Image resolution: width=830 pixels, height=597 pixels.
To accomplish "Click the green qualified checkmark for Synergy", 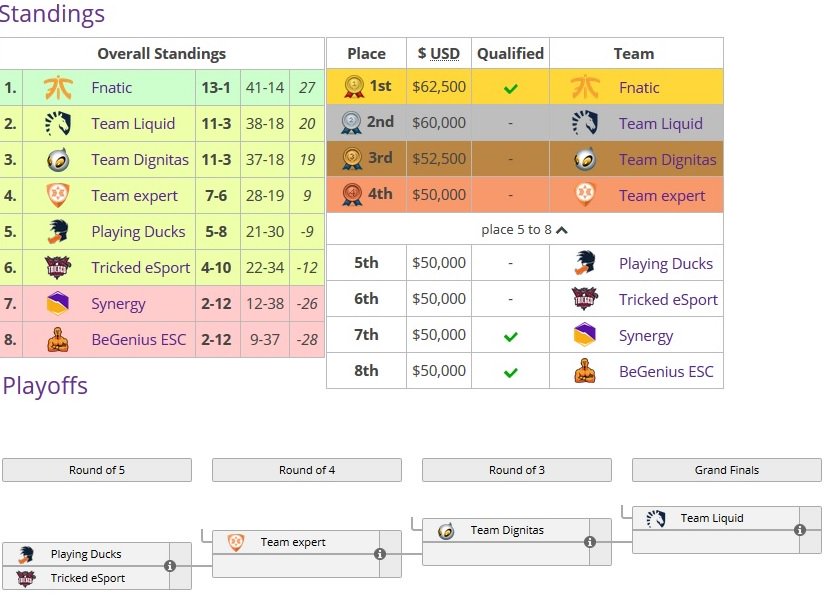I will tap(511, 336).
